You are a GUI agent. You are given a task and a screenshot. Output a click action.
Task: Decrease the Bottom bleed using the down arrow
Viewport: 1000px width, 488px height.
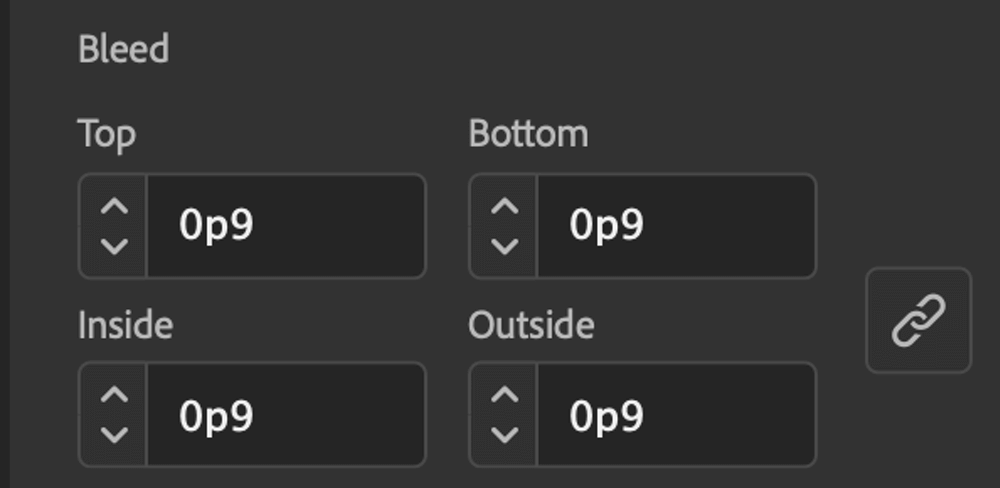click(x=505, y=246)
